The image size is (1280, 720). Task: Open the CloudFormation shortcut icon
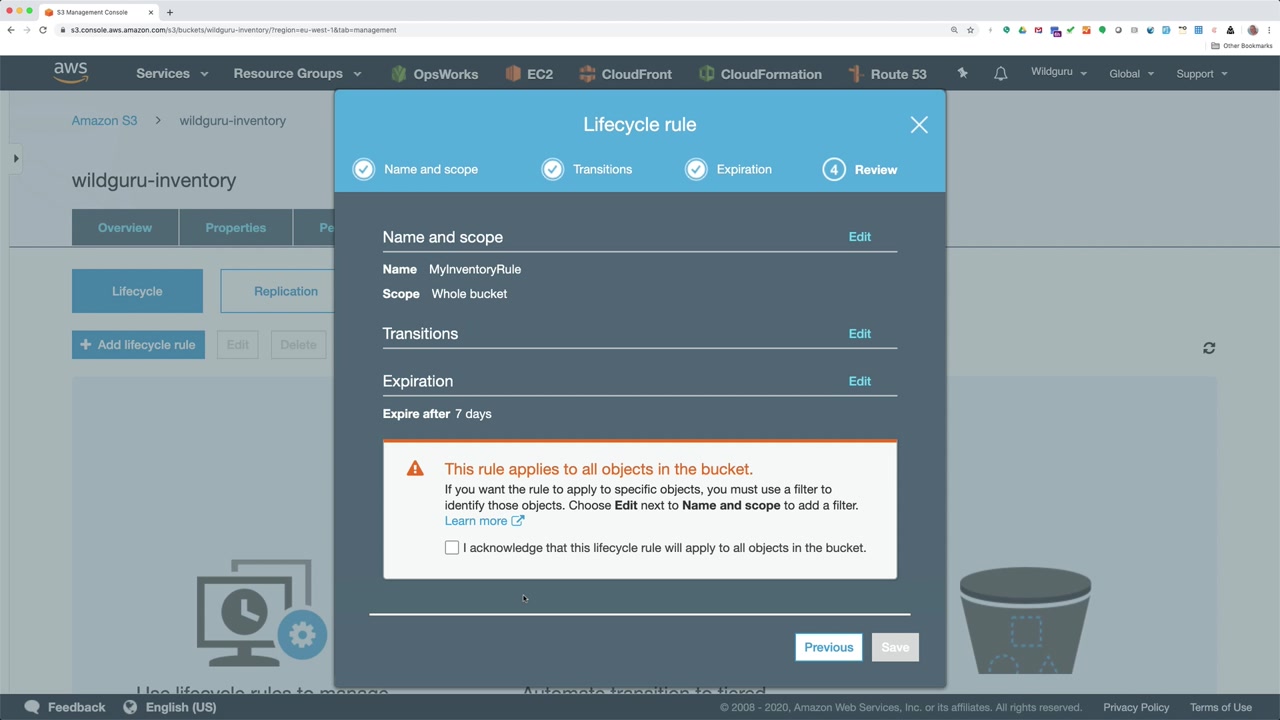coord(706,74)
